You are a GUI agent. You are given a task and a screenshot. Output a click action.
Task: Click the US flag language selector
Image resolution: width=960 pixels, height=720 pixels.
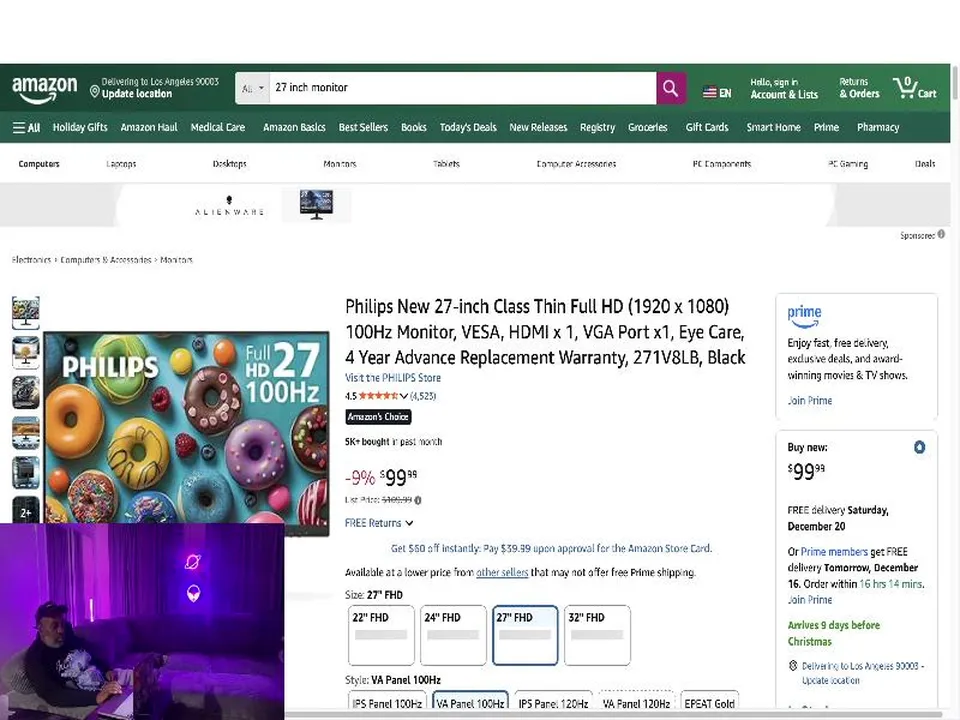click(717, 93)
